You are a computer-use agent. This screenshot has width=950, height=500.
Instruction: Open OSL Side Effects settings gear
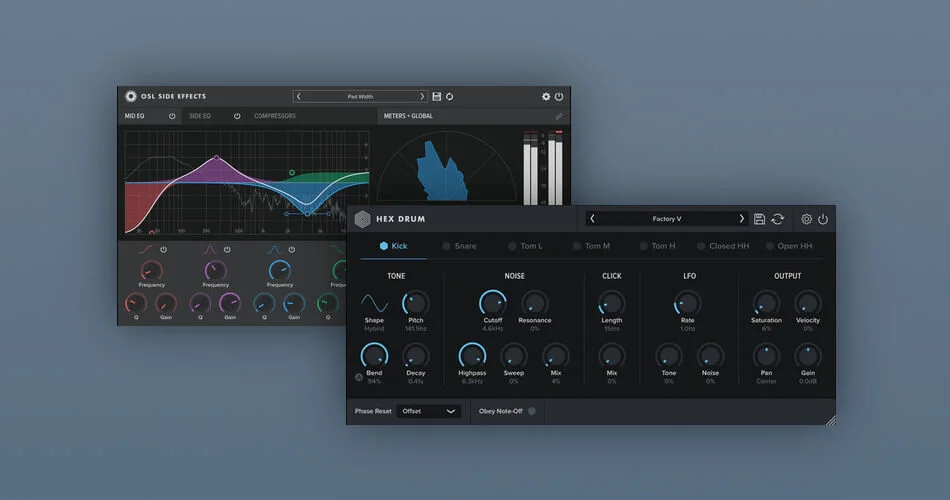pos(546,96)
